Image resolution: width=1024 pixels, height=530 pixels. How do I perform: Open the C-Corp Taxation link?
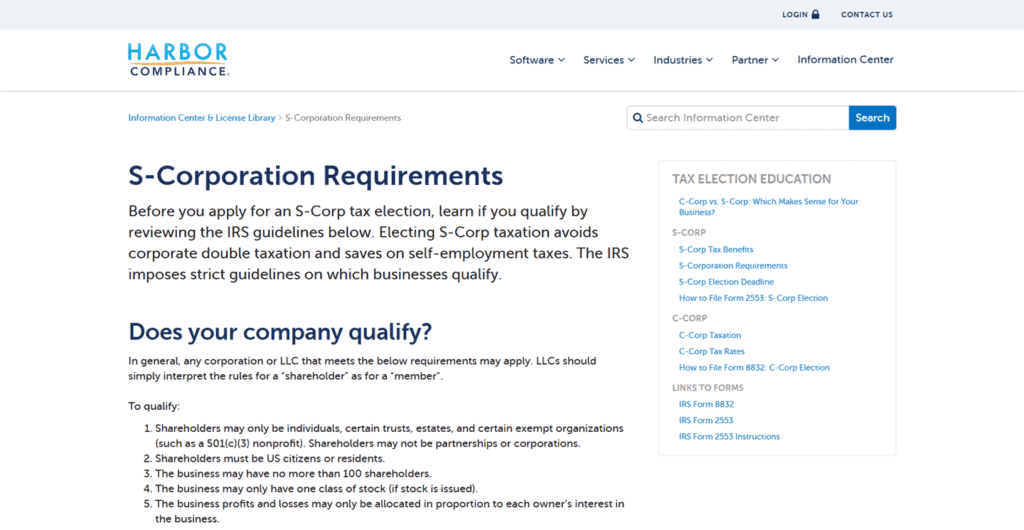click(x=710, y=335)
